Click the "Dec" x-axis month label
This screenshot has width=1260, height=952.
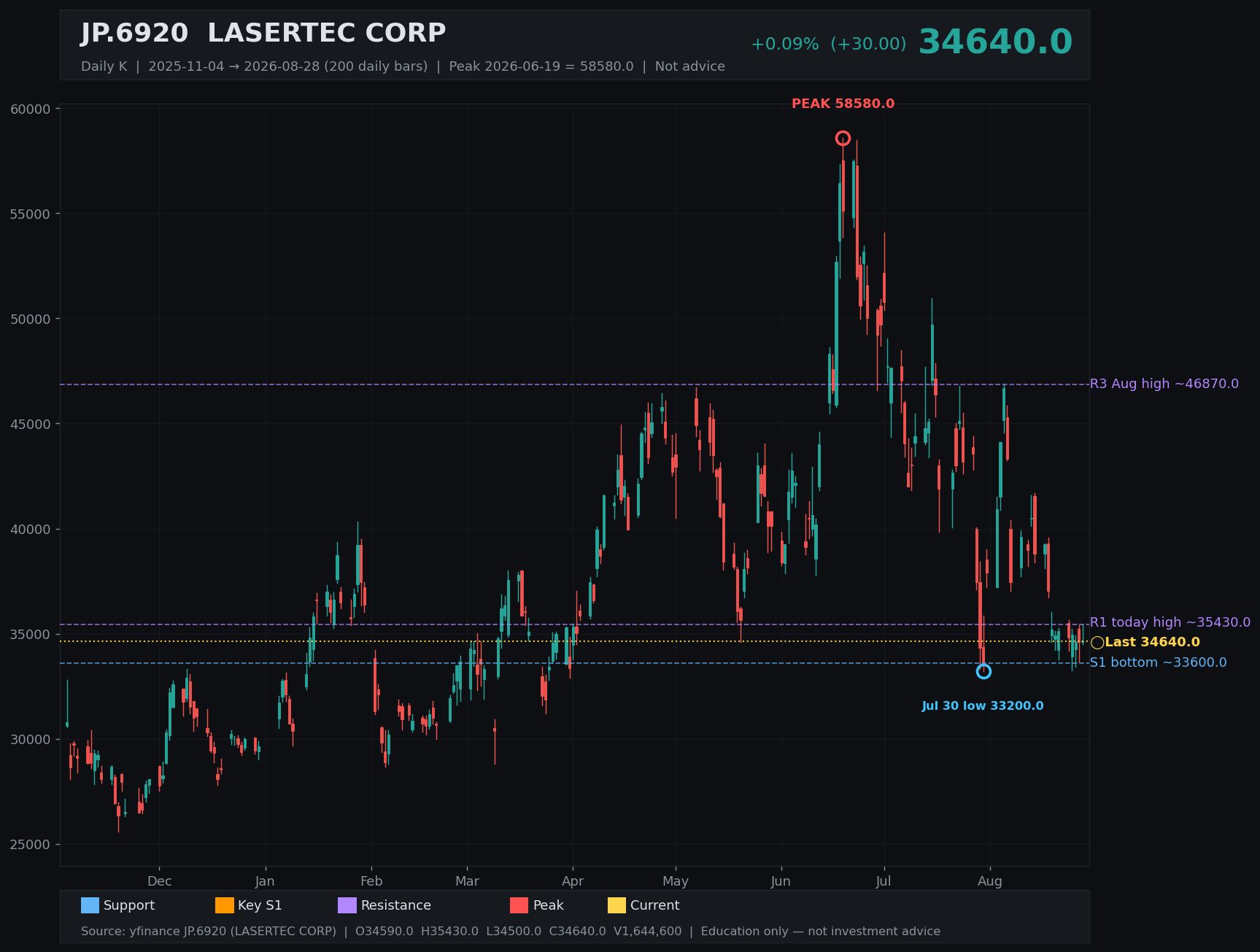point(160,881)
